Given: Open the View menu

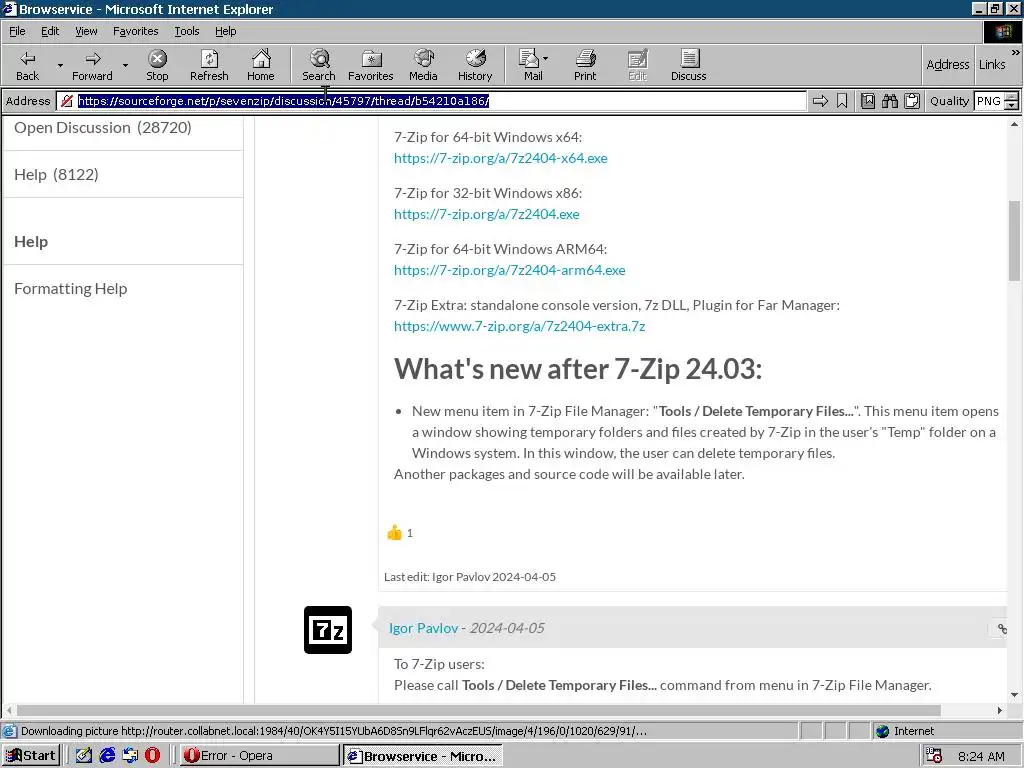Looking at the screenshot, I should (x=86, y=31).
